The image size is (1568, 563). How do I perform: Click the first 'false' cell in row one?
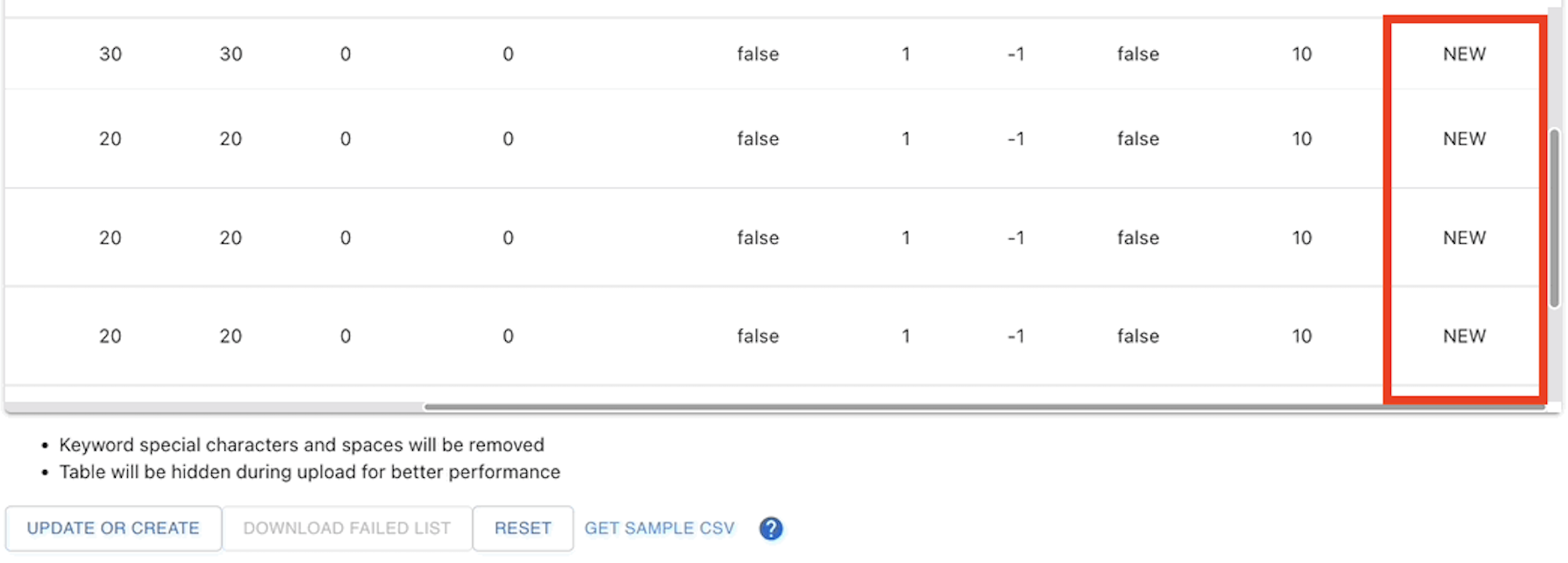coord(758,53)
